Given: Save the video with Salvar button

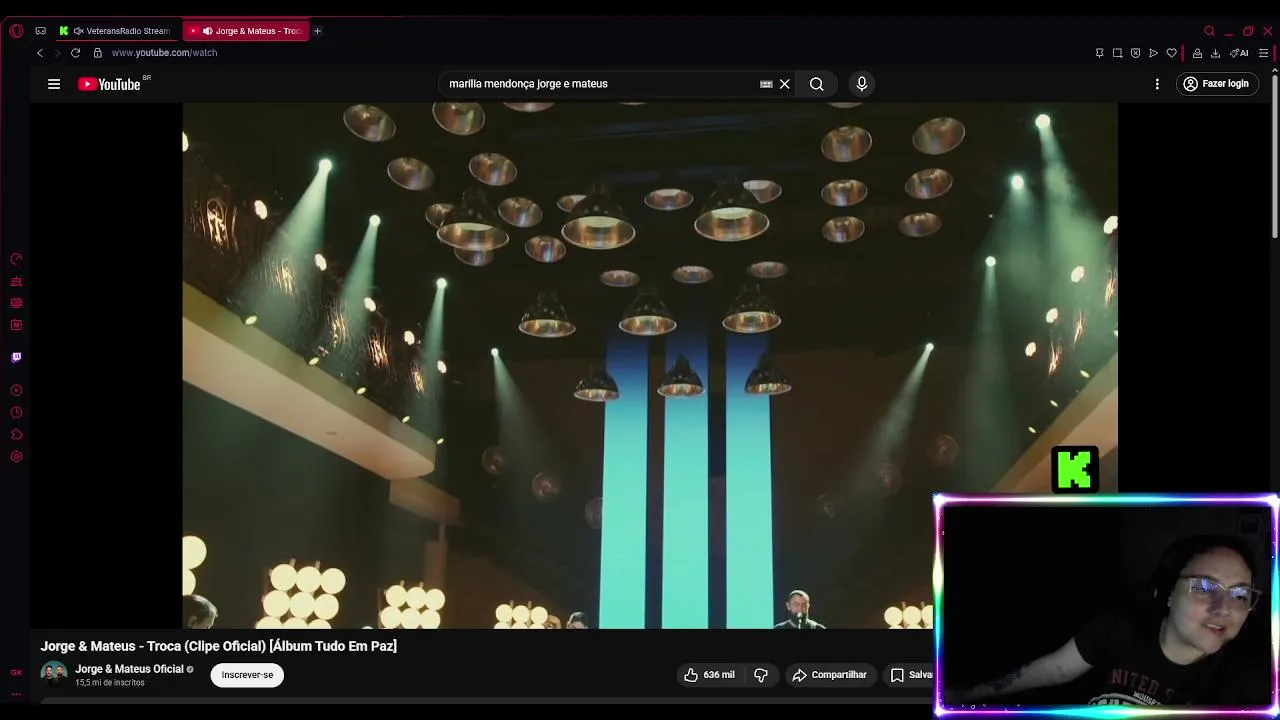Looking at the screenshot, I should coord(910,675).
